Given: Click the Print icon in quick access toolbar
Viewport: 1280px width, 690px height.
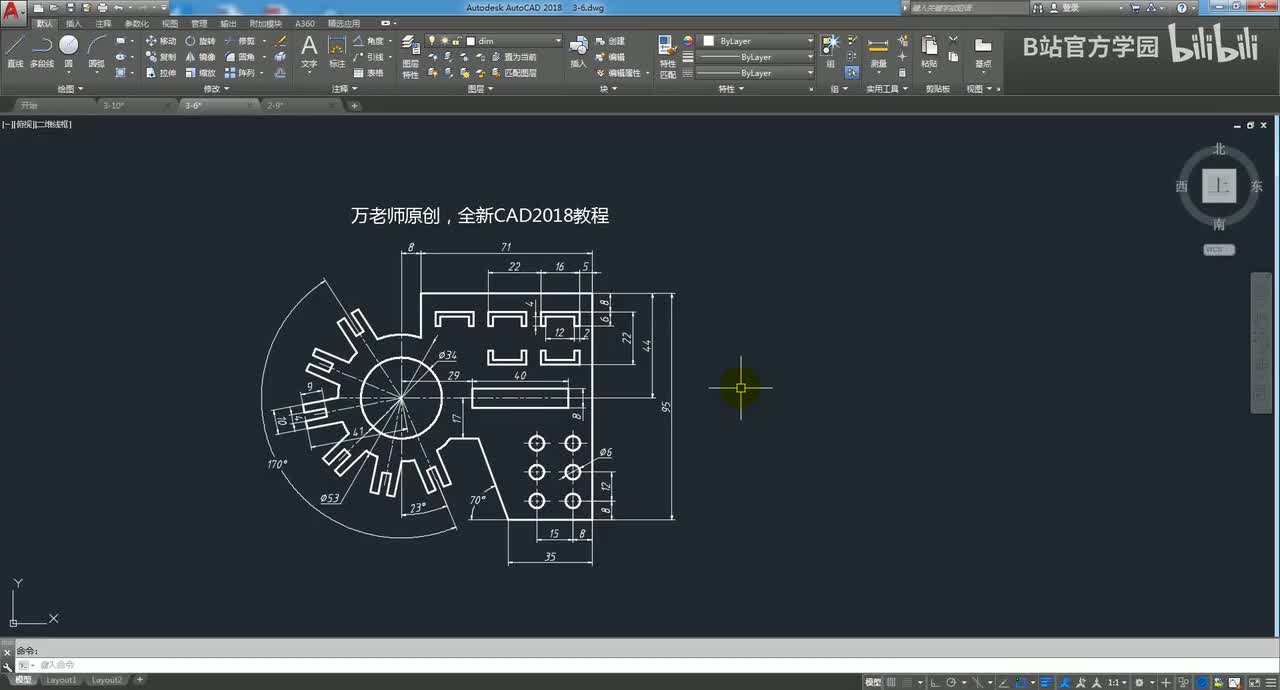Looking at the screenshot, I should 102,7.
